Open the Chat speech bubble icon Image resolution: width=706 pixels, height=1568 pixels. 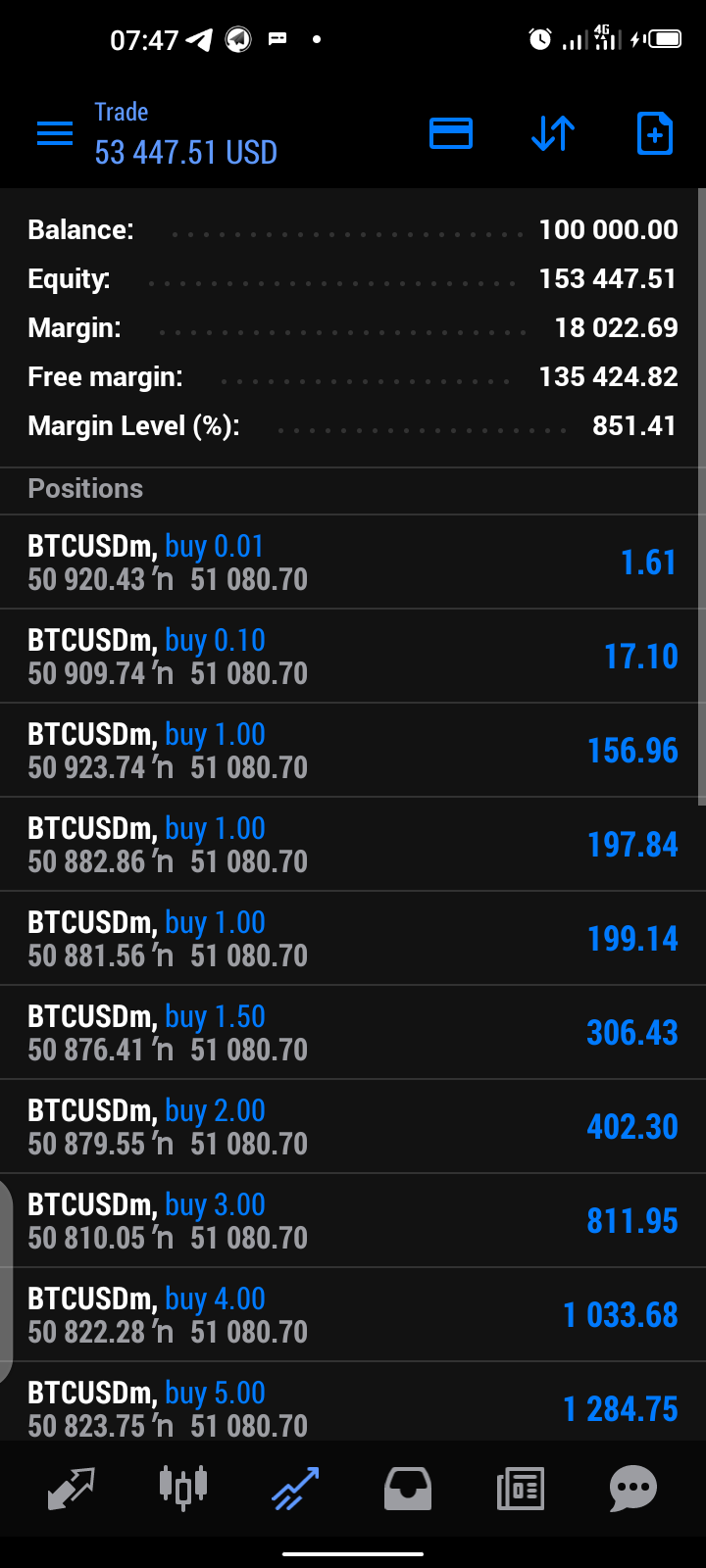point(633,1488)
